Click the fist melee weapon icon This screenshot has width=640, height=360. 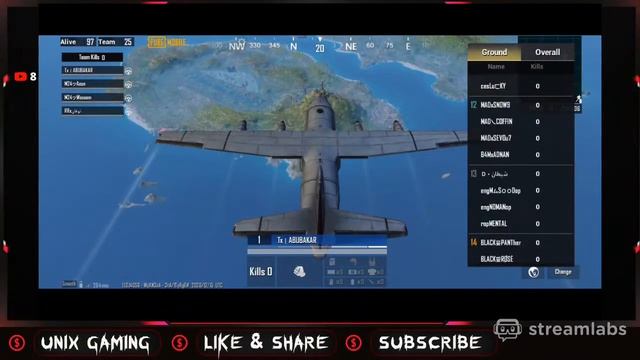pos(299,271)
